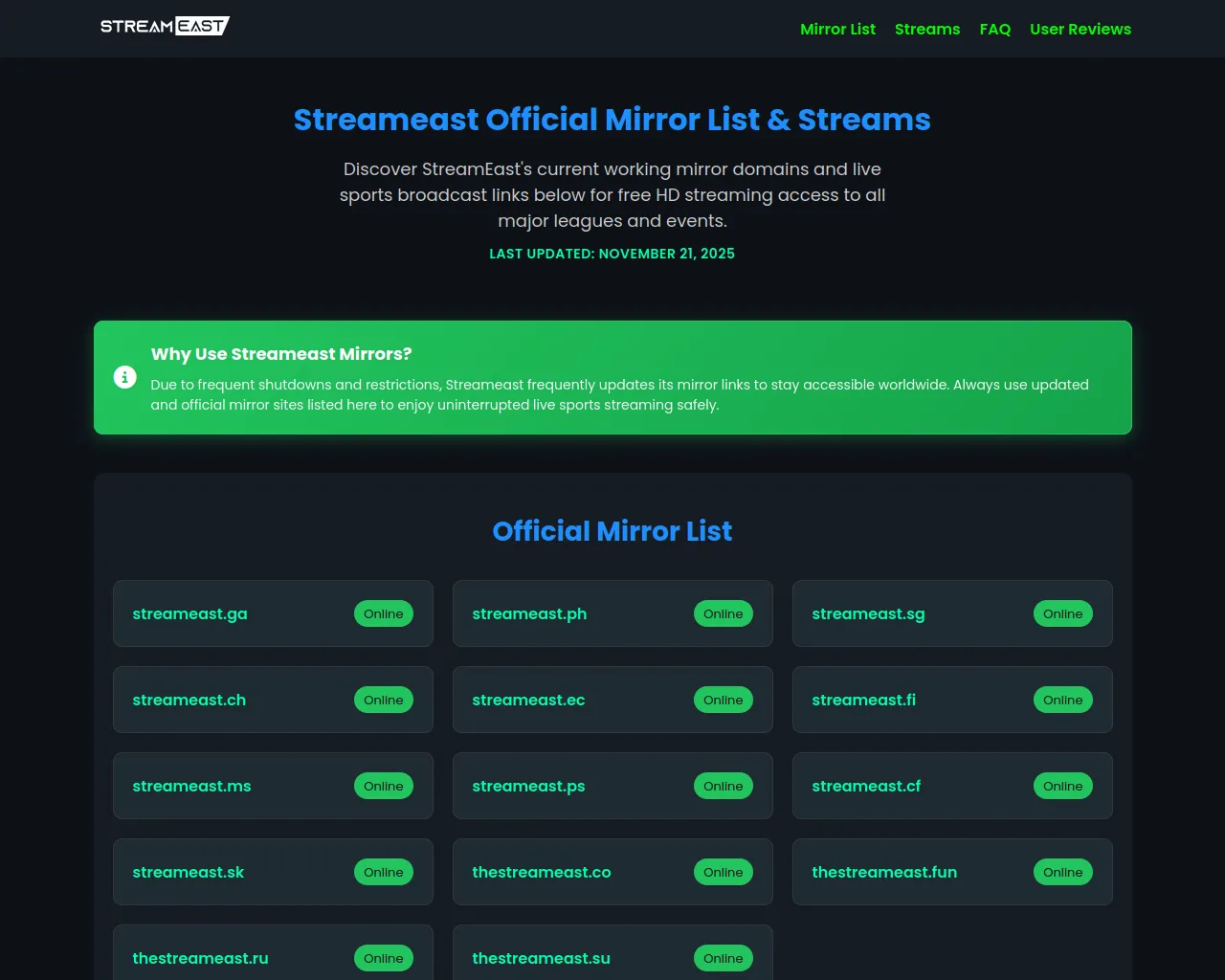Open the FAQ navigation link

(x=994, y=29)
